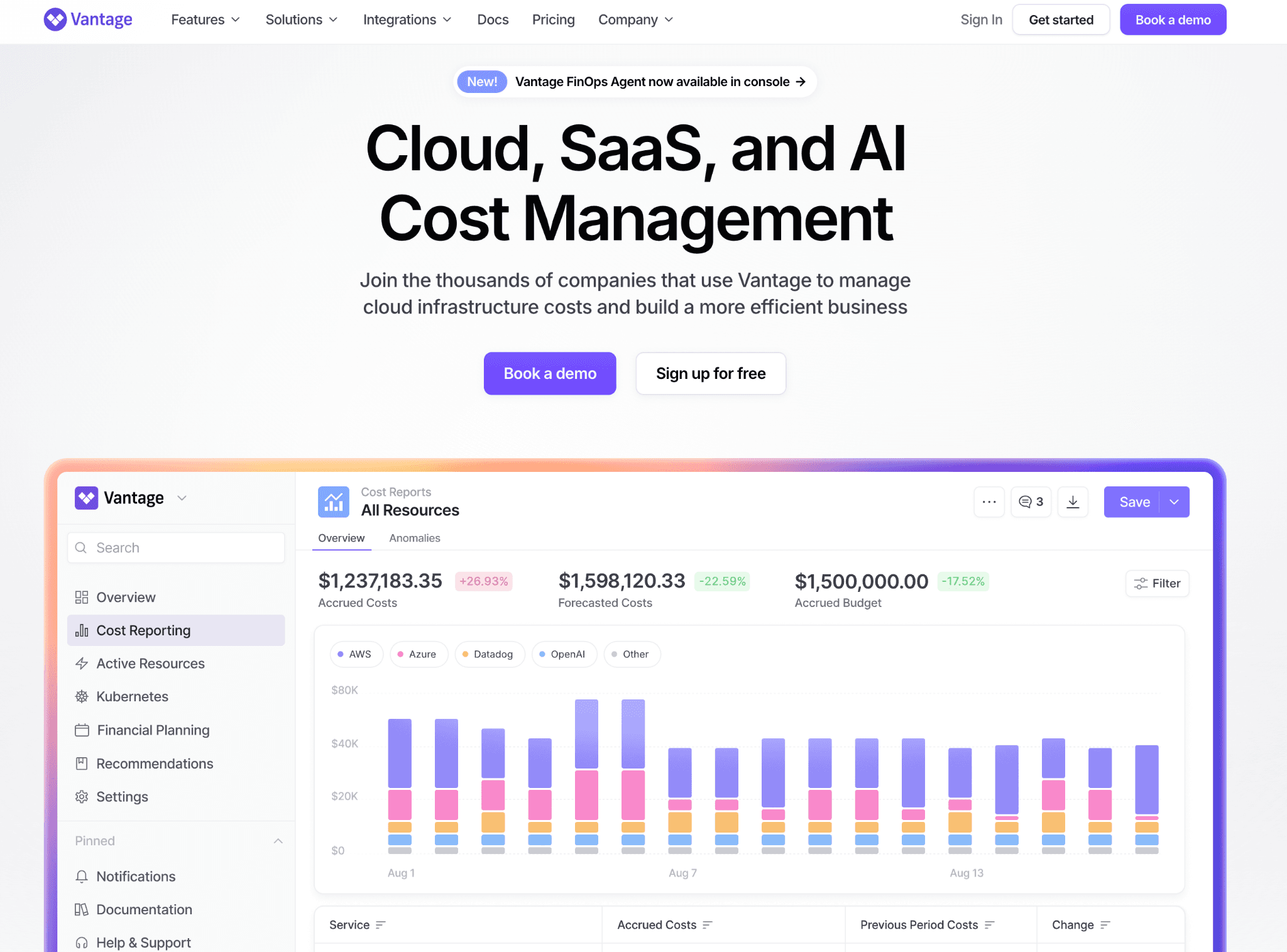This screenshot has width=1287, height=952.
Task: Click the hero Book a demo button
Action: (550, 373)
